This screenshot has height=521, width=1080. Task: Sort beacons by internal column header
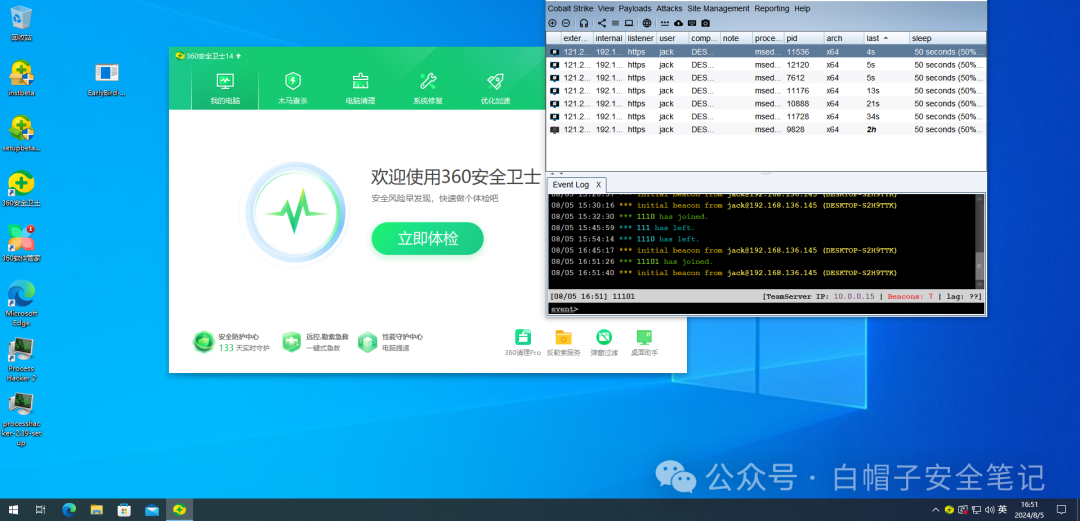[x=609, y=39]
